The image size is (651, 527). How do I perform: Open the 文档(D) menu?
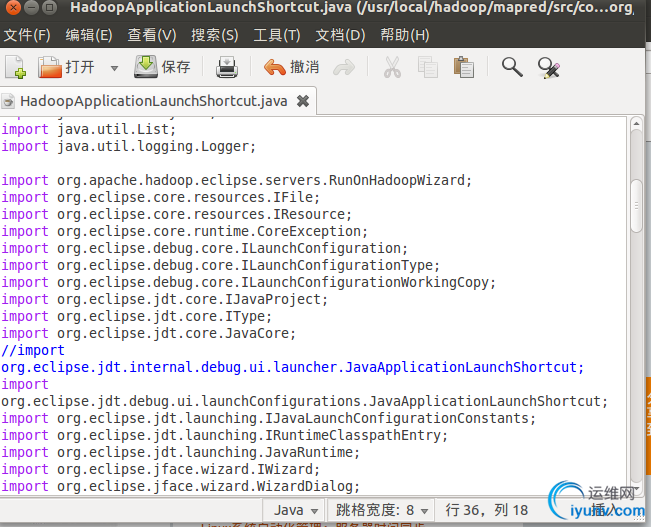click(x=340, y=35)
